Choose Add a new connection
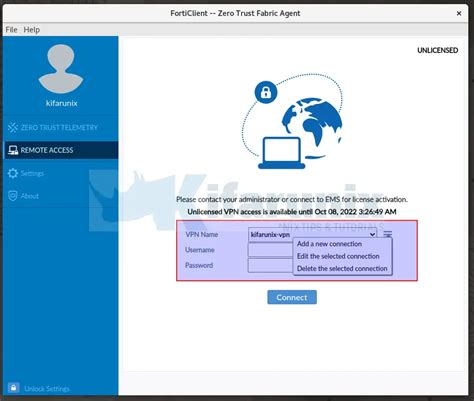The width and height of the screenshot is (474, 401). point(329,244)
